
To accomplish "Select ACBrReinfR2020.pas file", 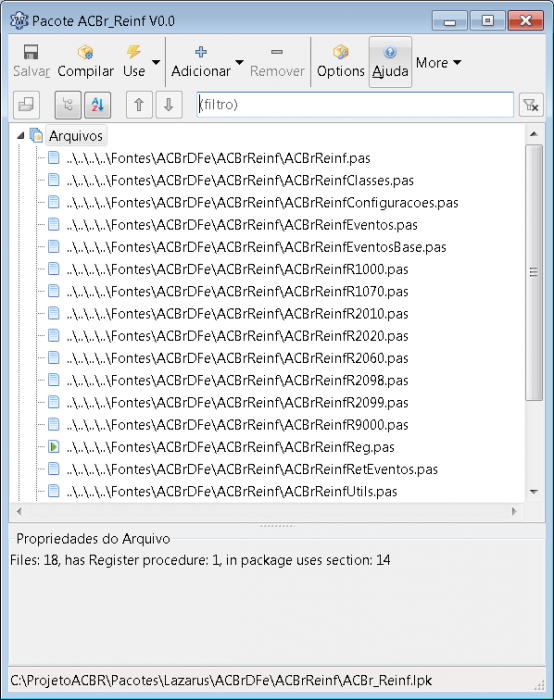I will click(x=237, y=336).
